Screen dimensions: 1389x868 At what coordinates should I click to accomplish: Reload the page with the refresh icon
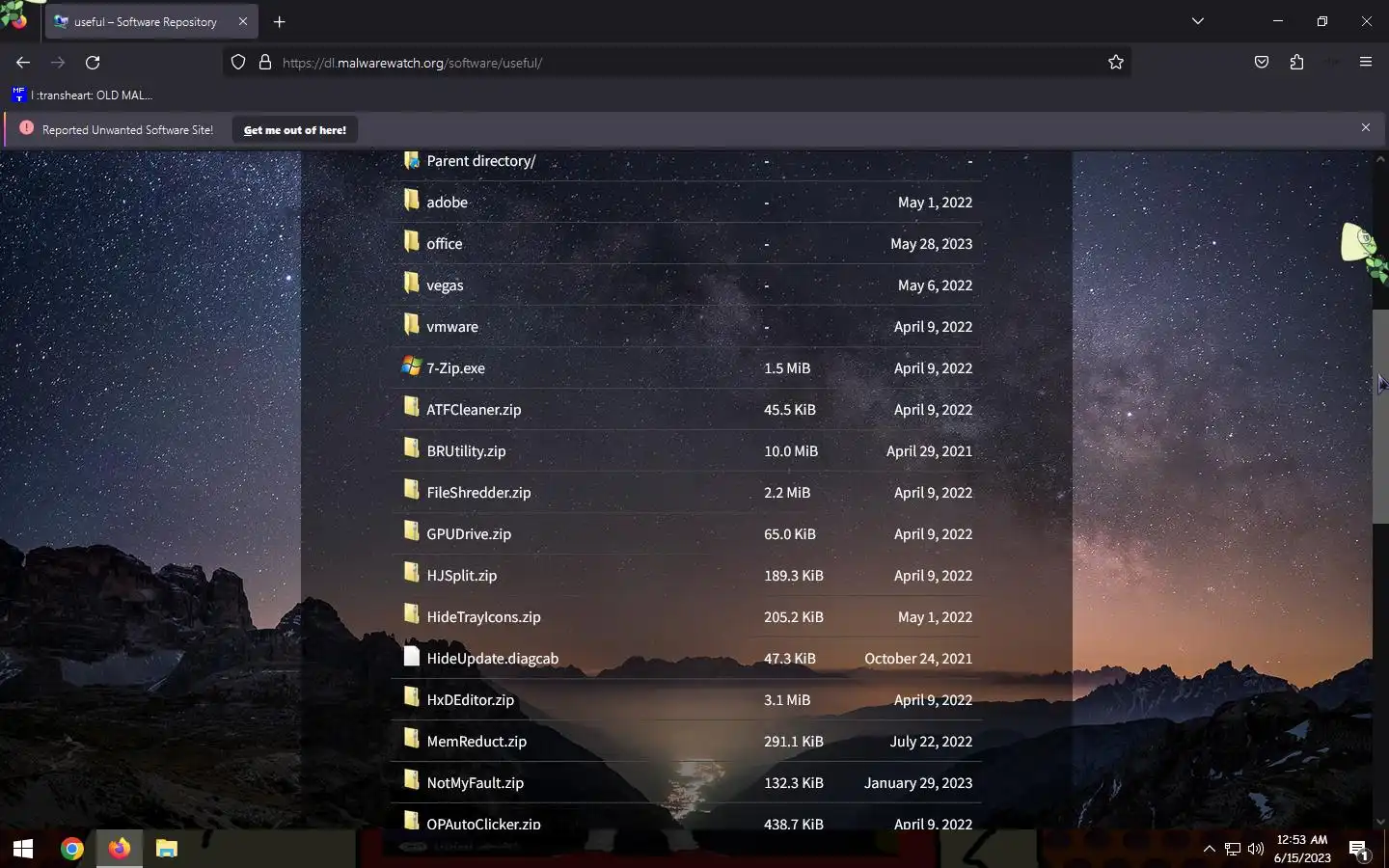pos(93,63)
